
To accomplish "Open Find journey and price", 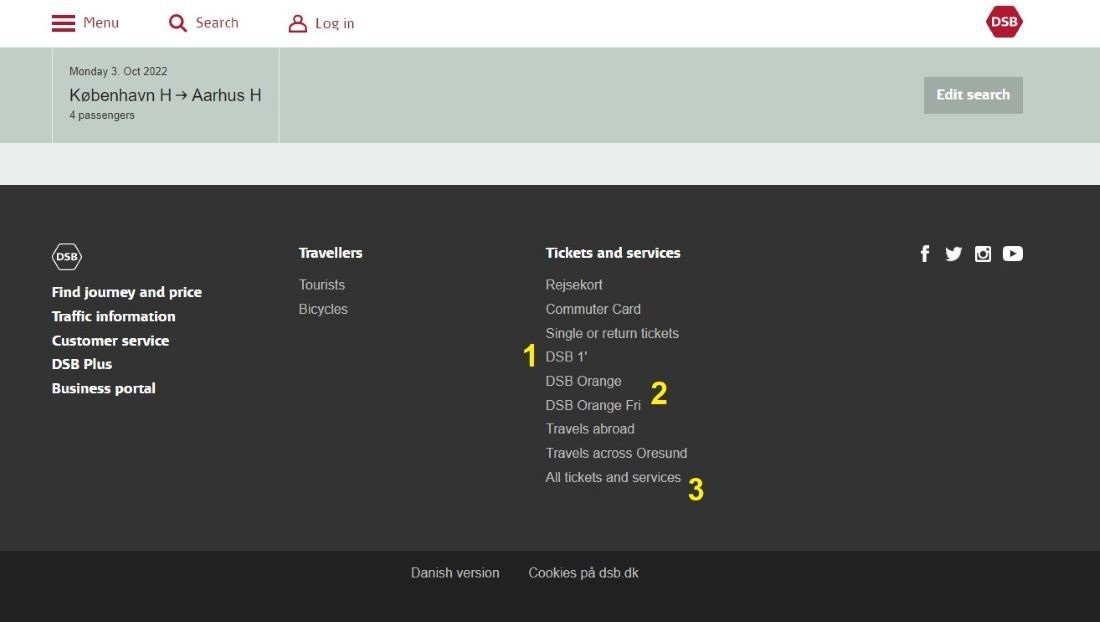I will [126, 292].
